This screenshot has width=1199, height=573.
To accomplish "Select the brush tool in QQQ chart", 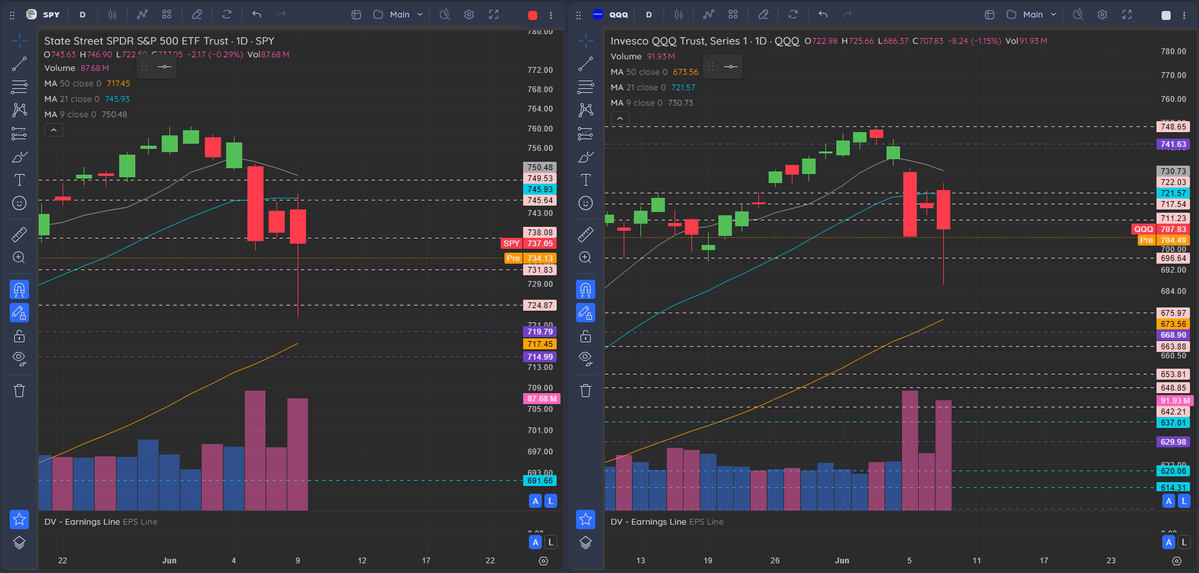I will [x=586, y=157].
